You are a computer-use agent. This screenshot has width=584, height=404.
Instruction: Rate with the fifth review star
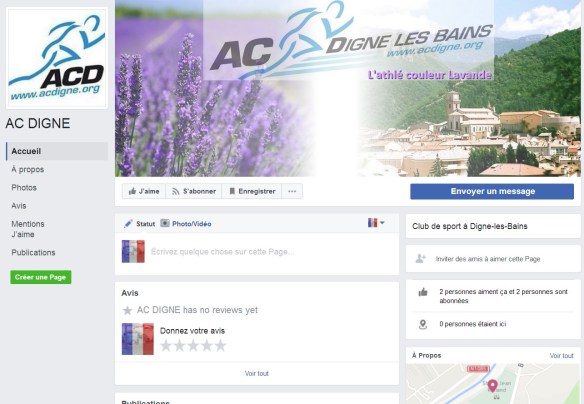pos(220,346)
